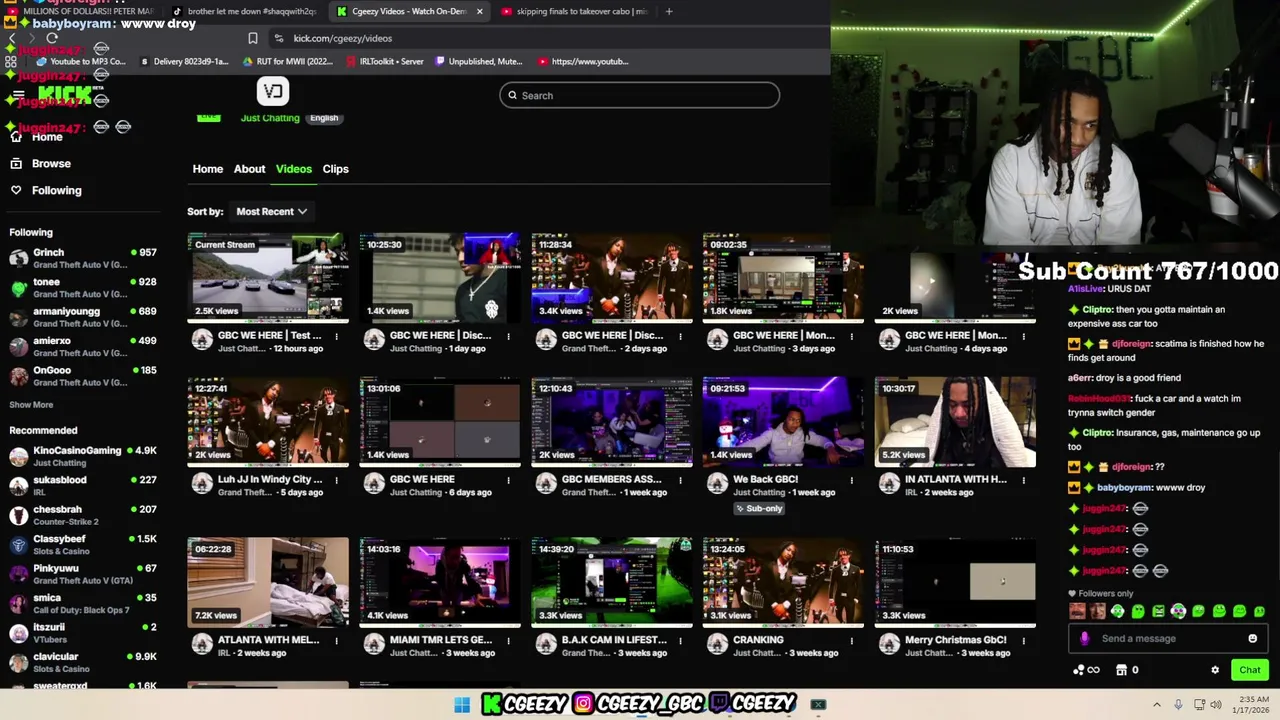Screen dimensions: 1280x720
Task: Switch to the channel Home tab
Action: pyautogui.click(x=208, y=169)
